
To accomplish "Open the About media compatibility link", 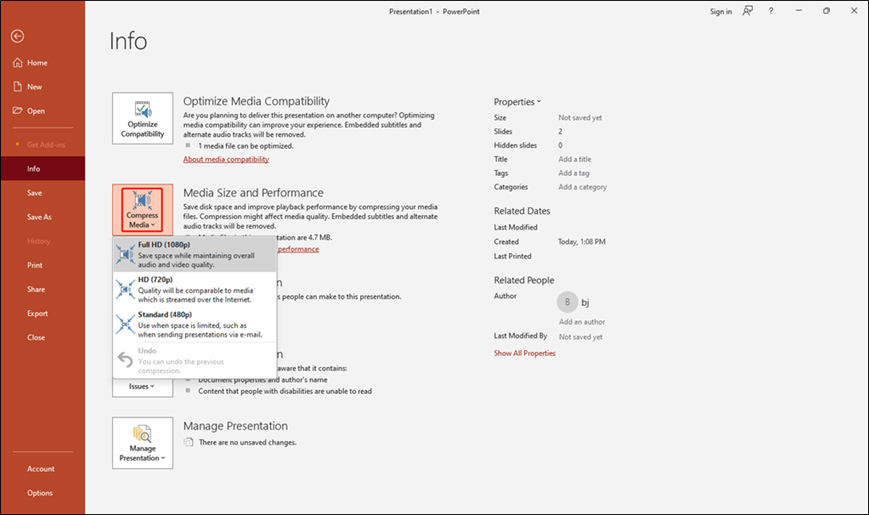I will [x=226, y=159].
